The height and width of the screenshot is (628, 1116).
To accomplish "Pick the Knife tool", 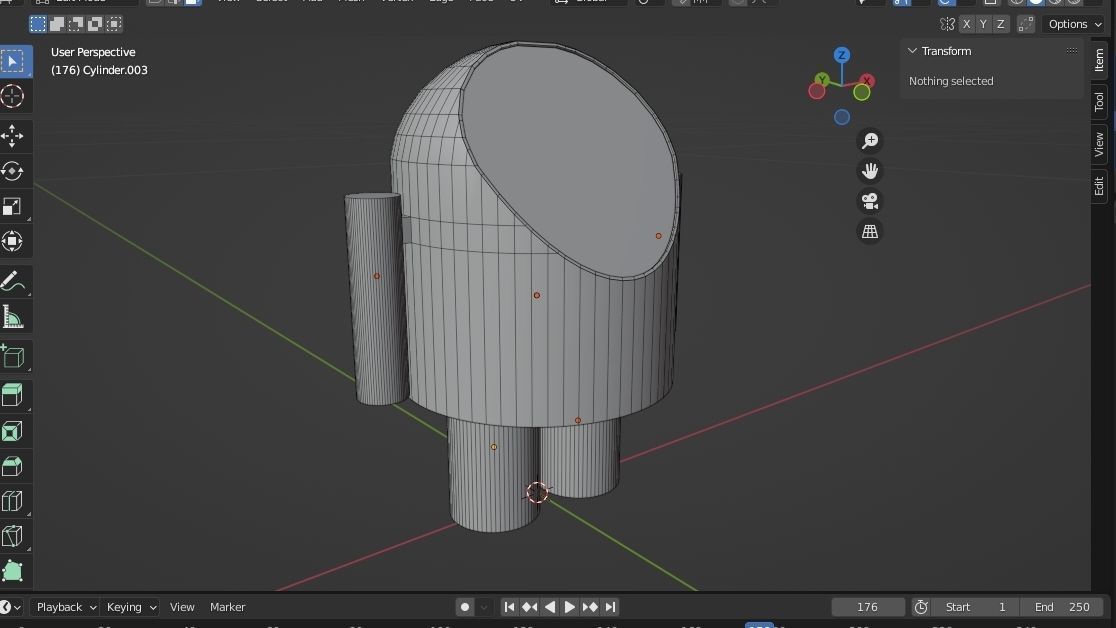I will pyautogui.click(x=12, y=535).
